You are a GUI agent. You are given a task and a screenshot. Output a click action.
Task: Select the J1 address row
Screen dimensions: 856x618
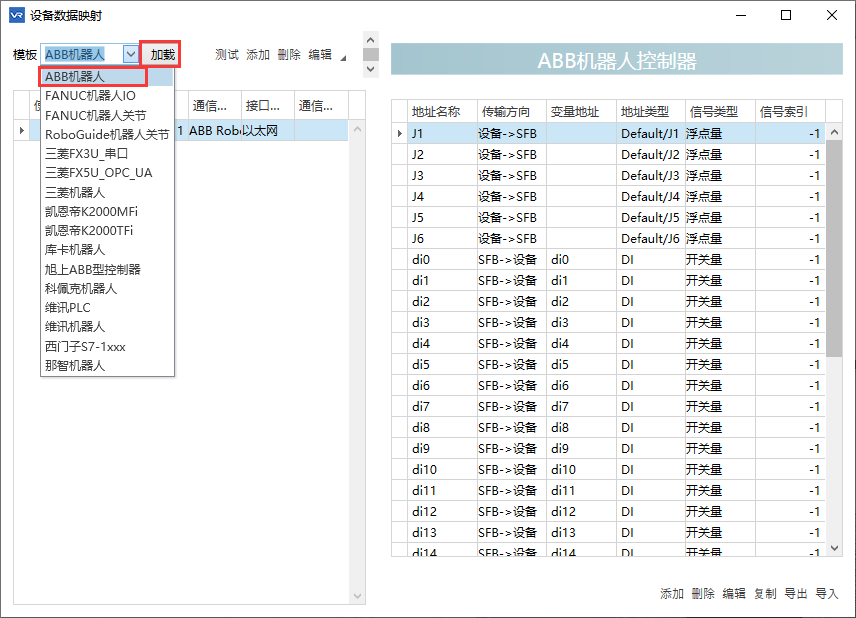pos(608,133)
